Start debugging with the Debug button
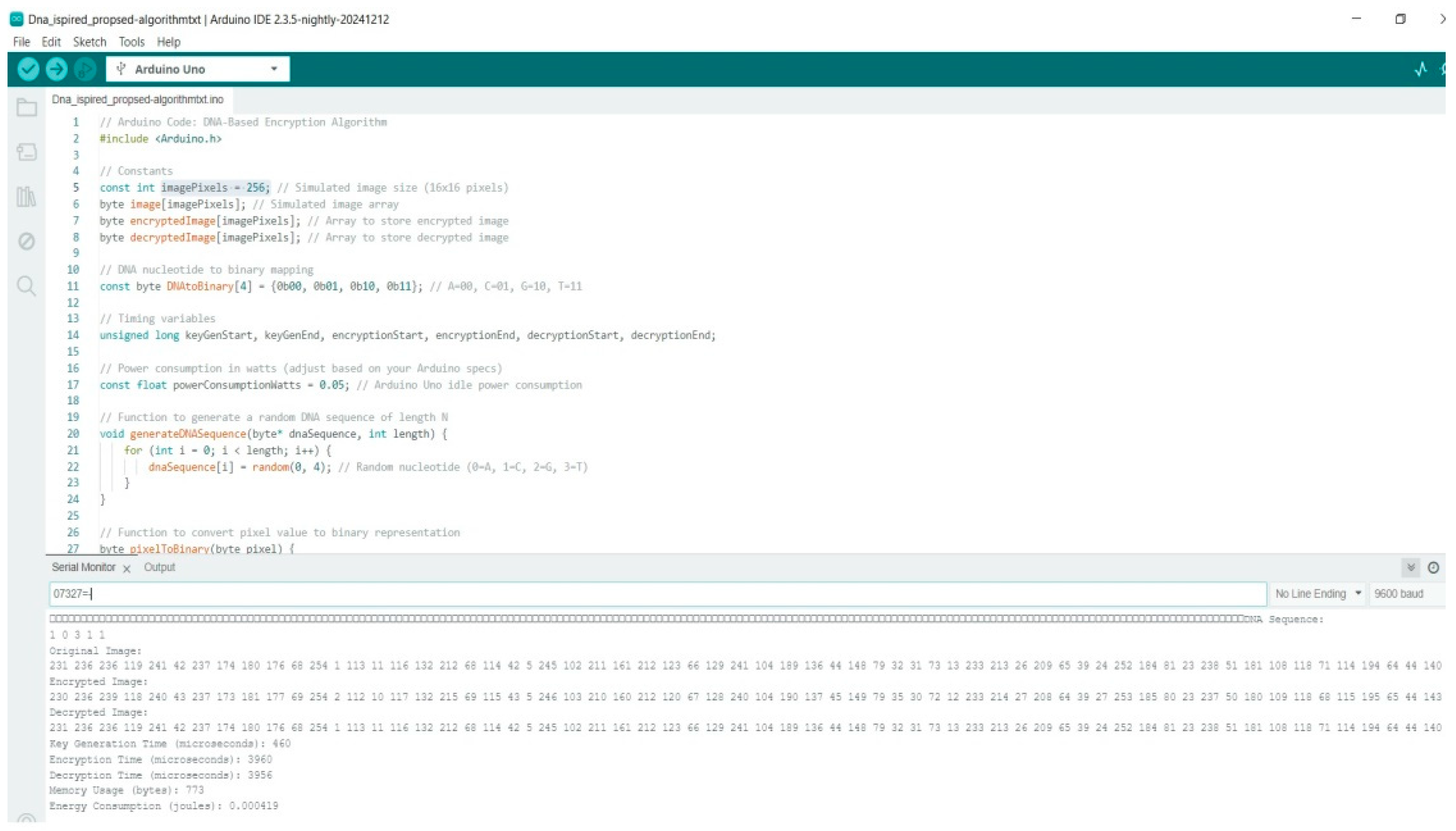 pos(85,69)
